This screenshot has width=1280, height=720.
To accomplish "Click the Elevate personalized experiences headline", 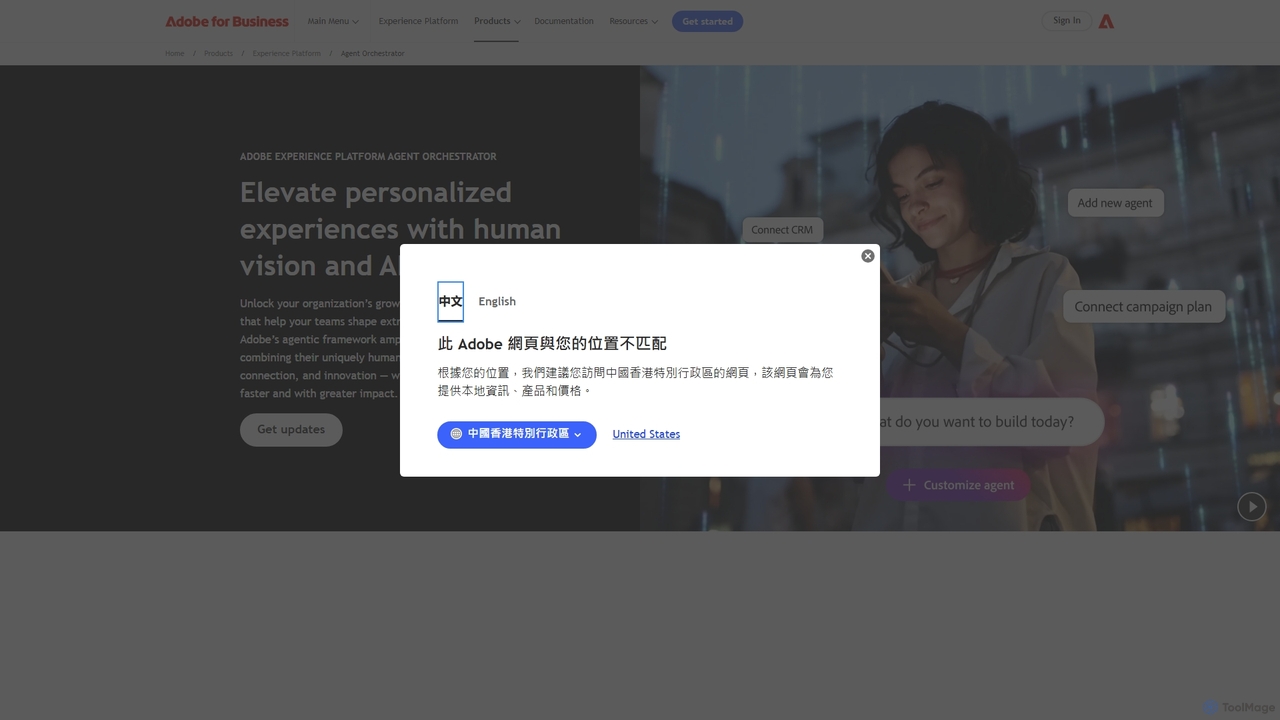I will [x=400, y=229].
